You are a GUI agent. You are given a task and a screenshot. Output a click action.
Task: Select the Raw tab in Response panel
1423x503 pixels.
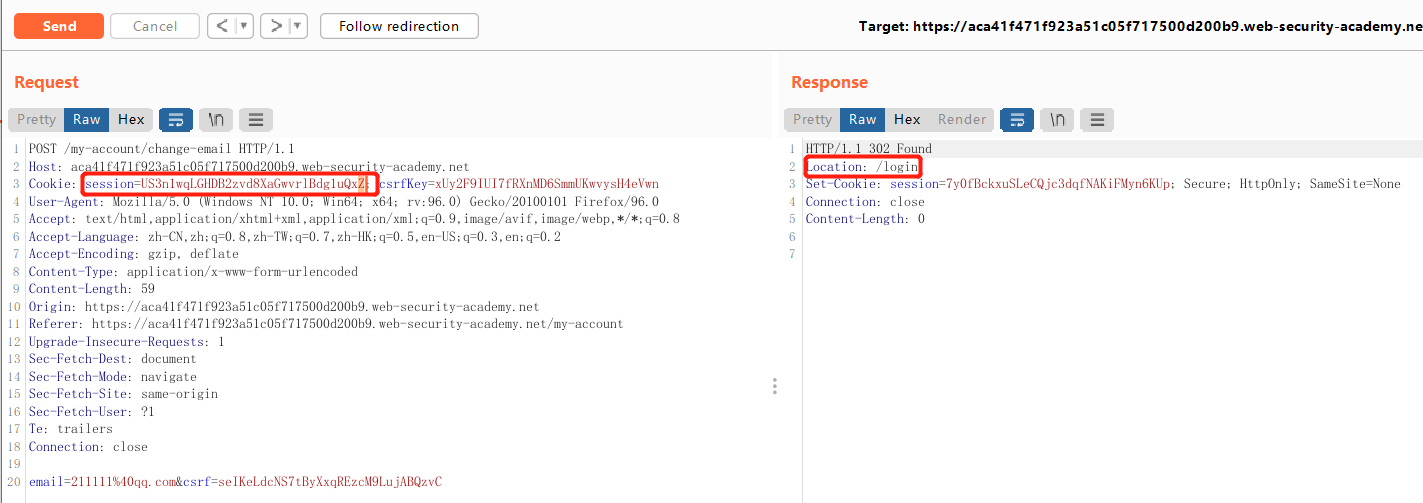(862, 119)
